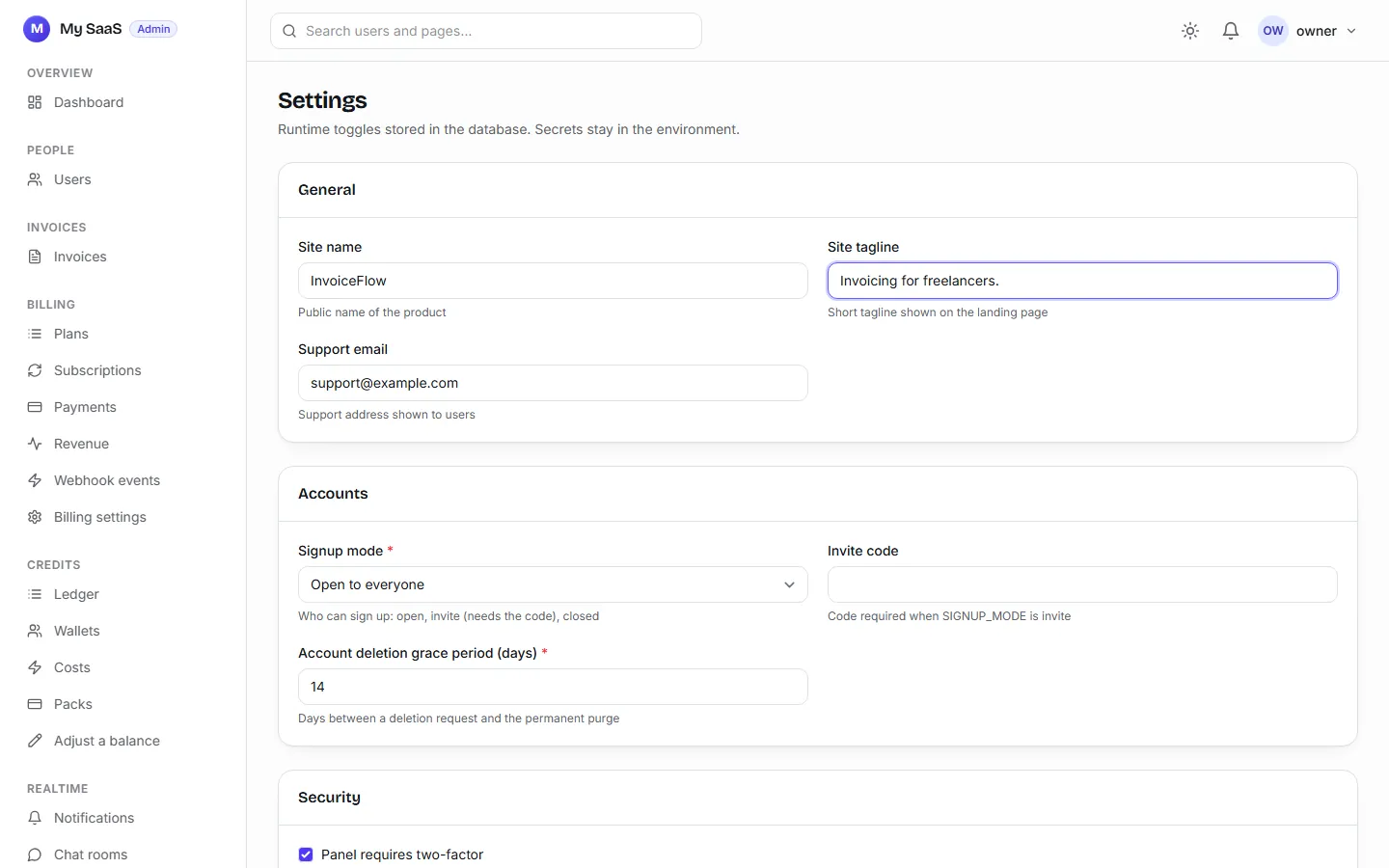Click the account deletion grace period field

(x=553, y=687)
